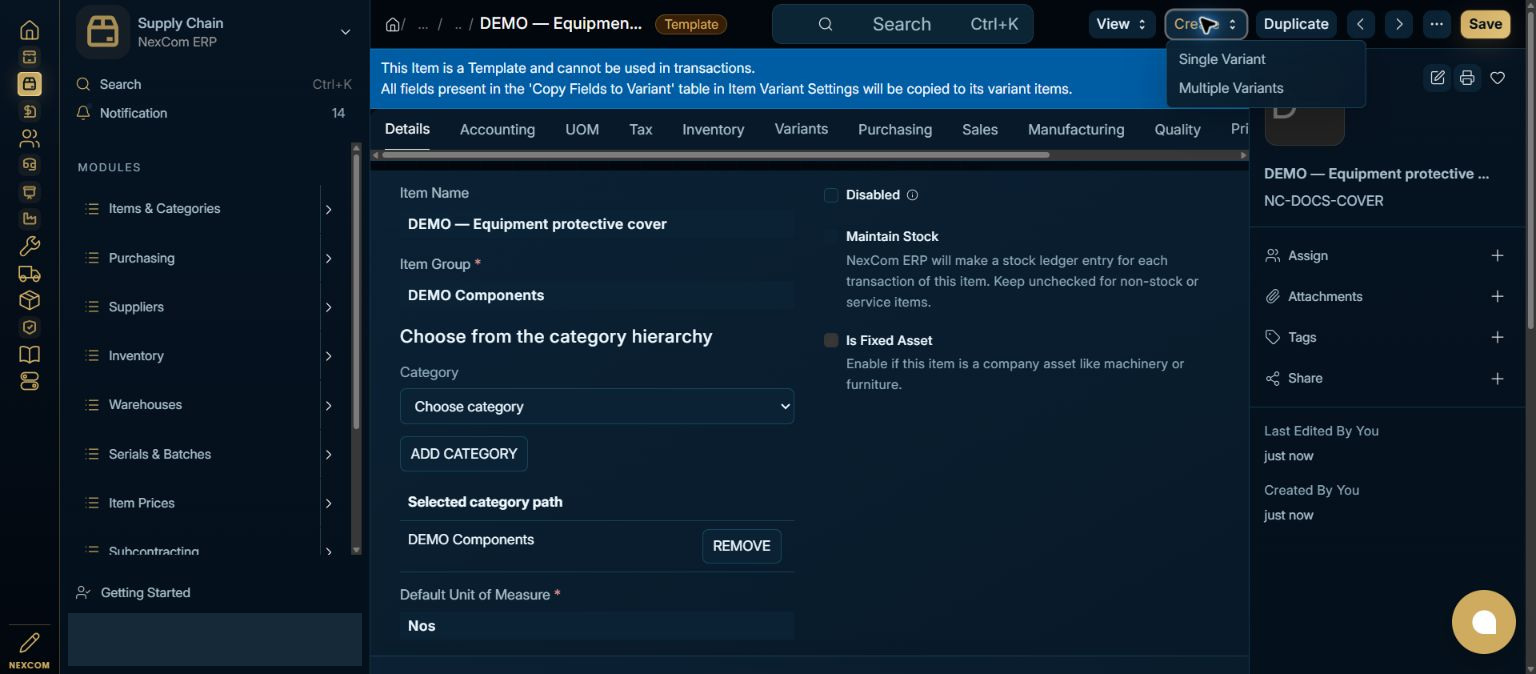1536x674 pixels.
Task: Open the home icon in the icon rail
Action: 29,30
